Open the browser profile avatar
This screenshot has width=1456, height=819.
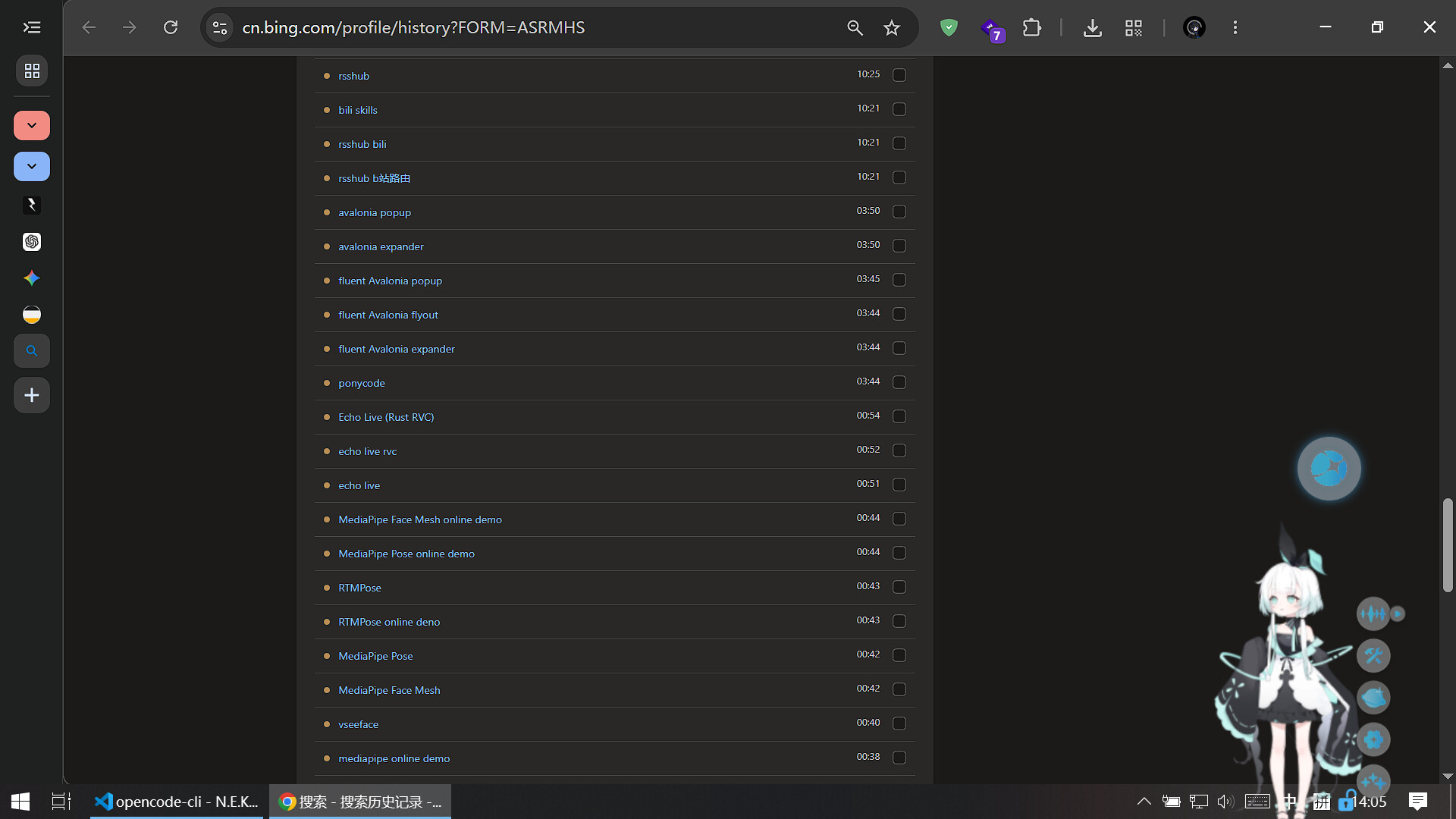[1194, 27]
